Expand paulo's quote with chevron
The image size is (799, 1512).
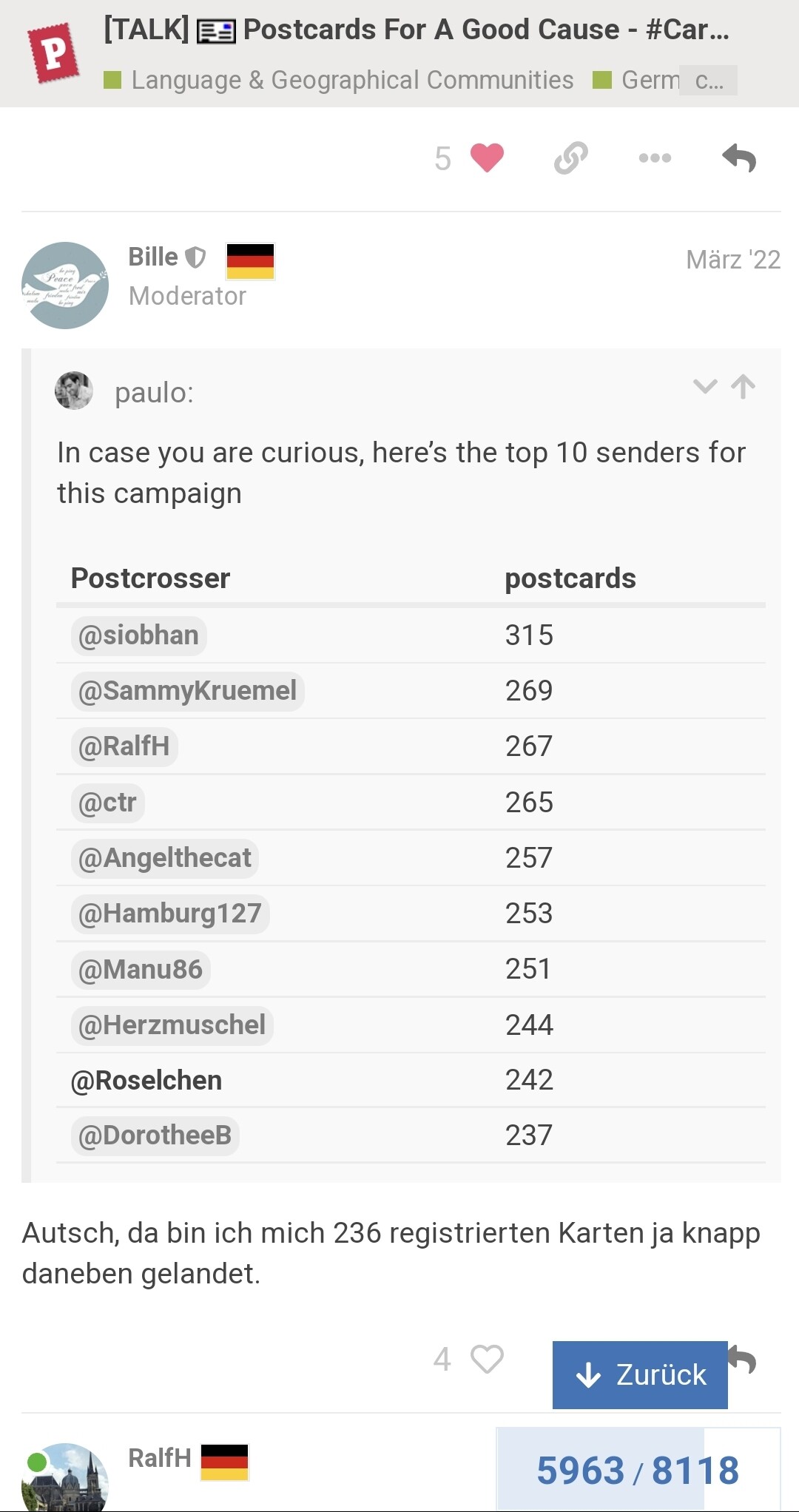coord(705,386)
